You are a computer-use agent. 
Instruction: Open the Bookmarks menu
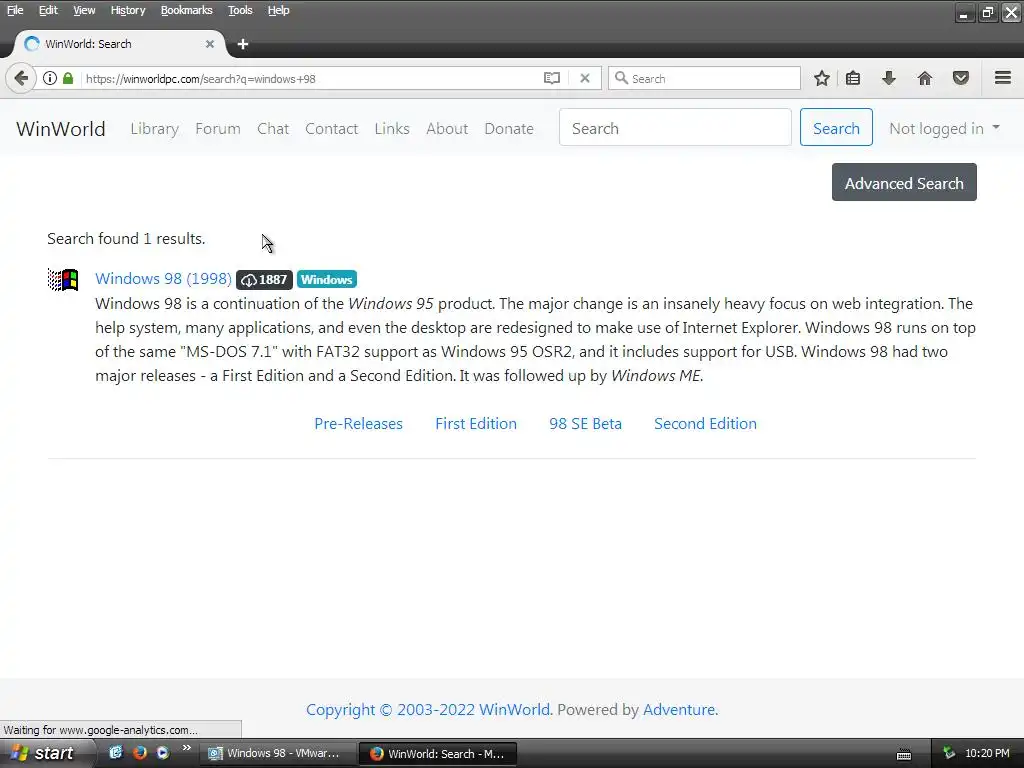(187, 10)
